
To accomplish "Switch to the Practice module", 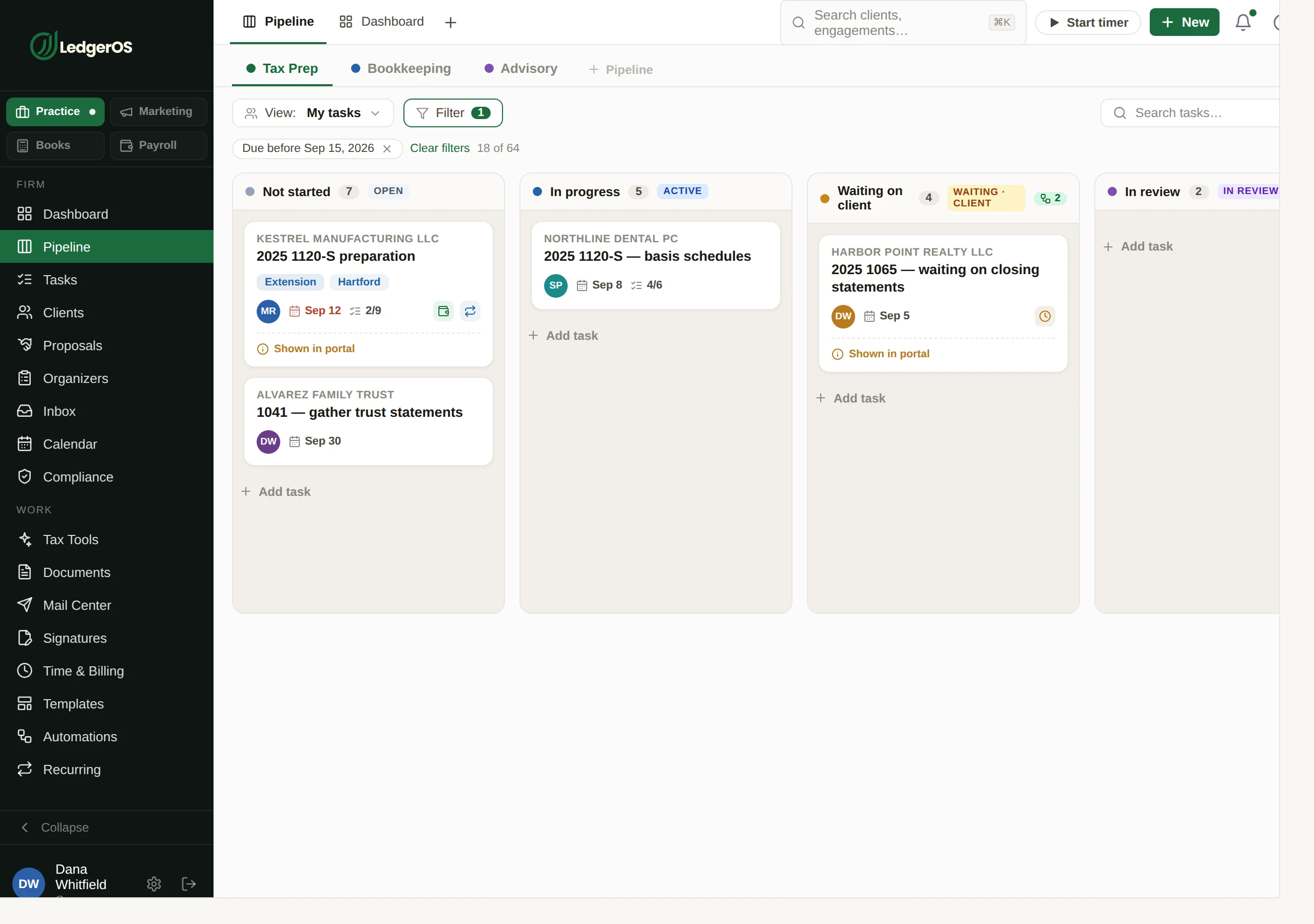I will [55, 111].
